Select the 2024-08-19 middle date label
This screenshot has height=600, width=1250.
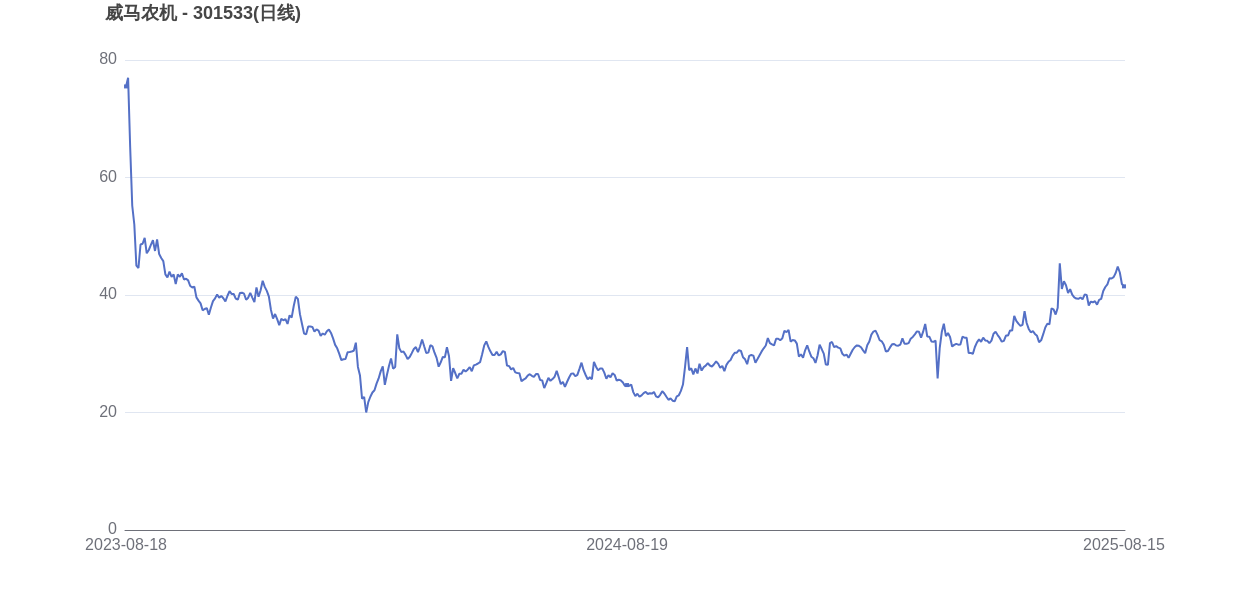(x=627, y=545)
